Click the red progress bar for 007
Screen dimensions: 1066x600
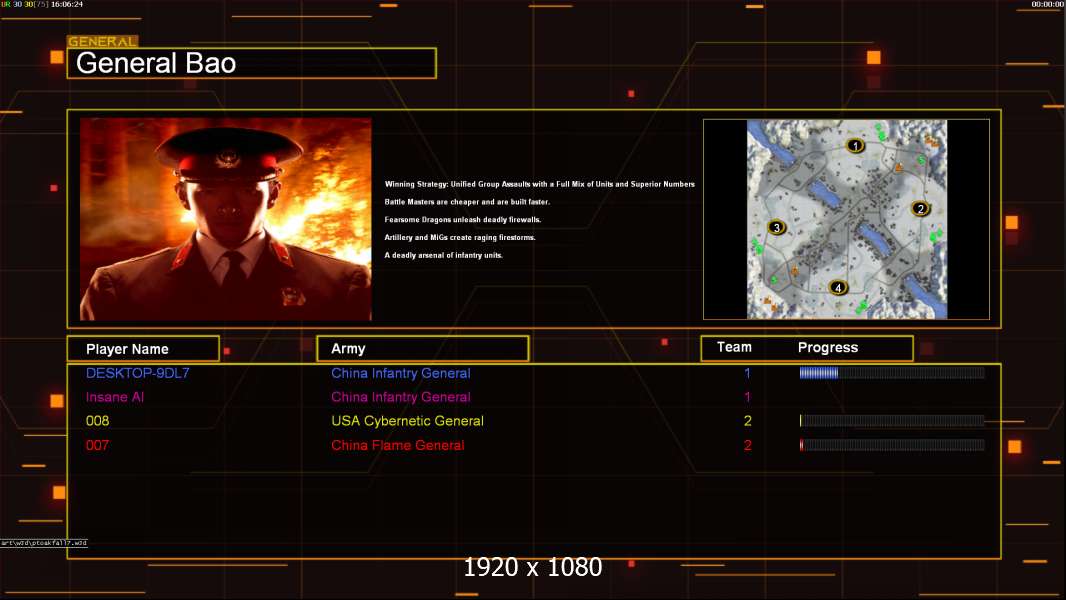(x=892, y=445)
